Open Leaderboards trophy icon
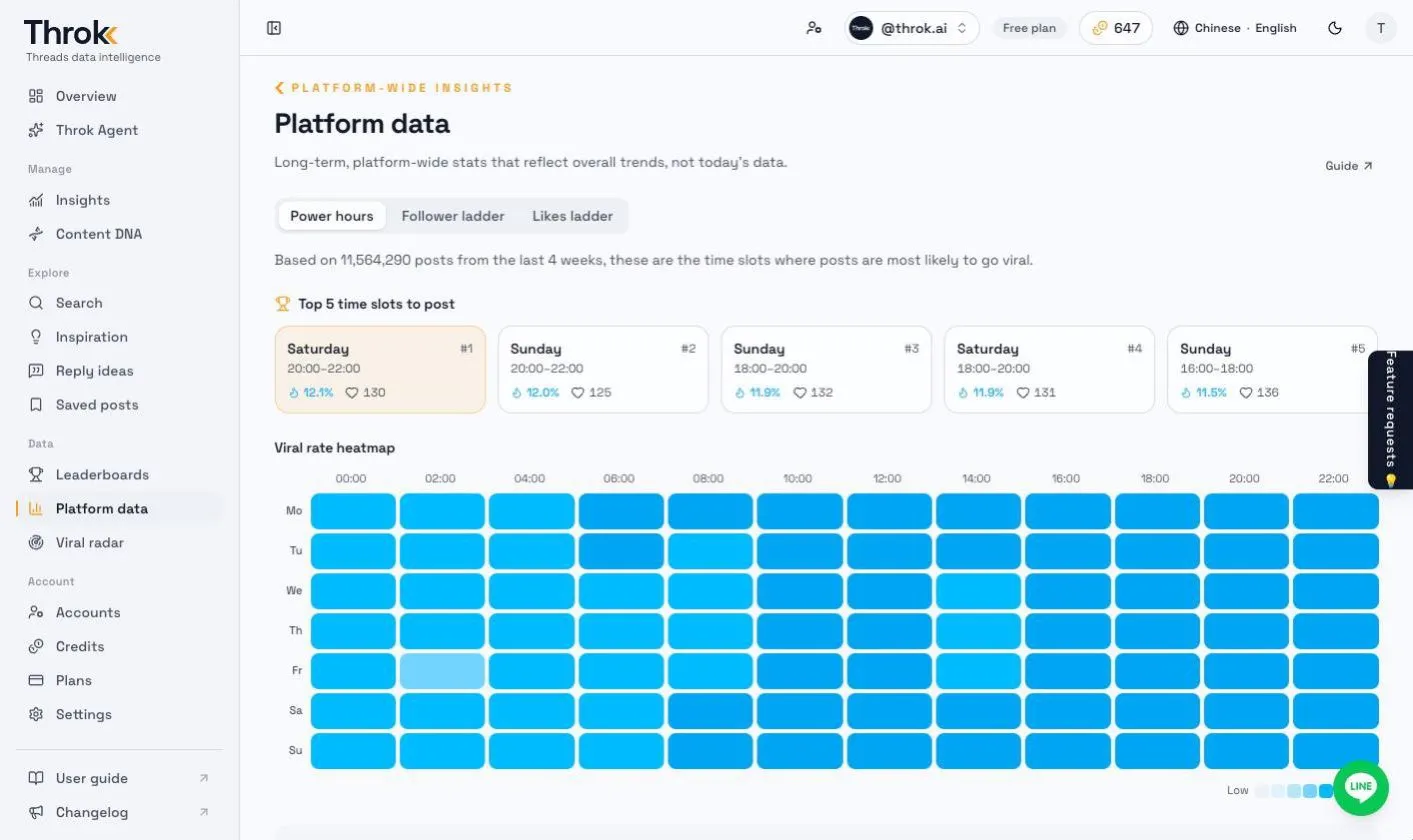 point(36,475)
